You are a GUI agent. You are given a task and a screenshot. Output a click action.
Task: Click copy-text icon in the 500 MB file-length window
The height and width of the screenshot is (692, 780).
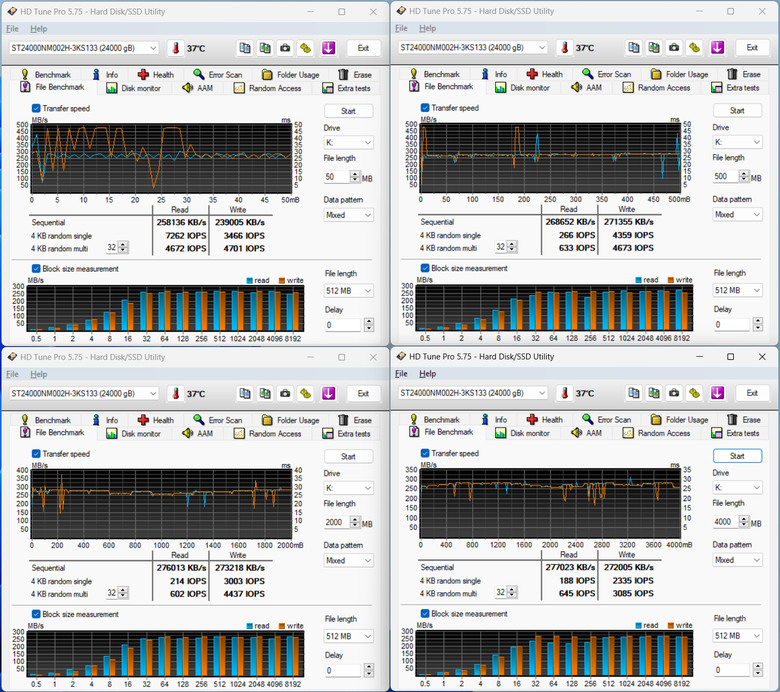634,47
